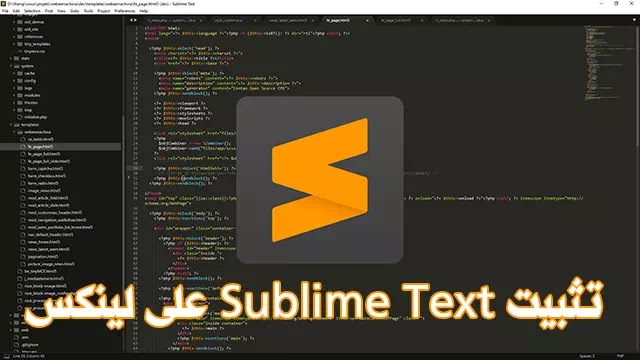This screenshot has width=640, height=360.
Task: Switch to the style_custom.scss tab
Action: pos(229,20)
